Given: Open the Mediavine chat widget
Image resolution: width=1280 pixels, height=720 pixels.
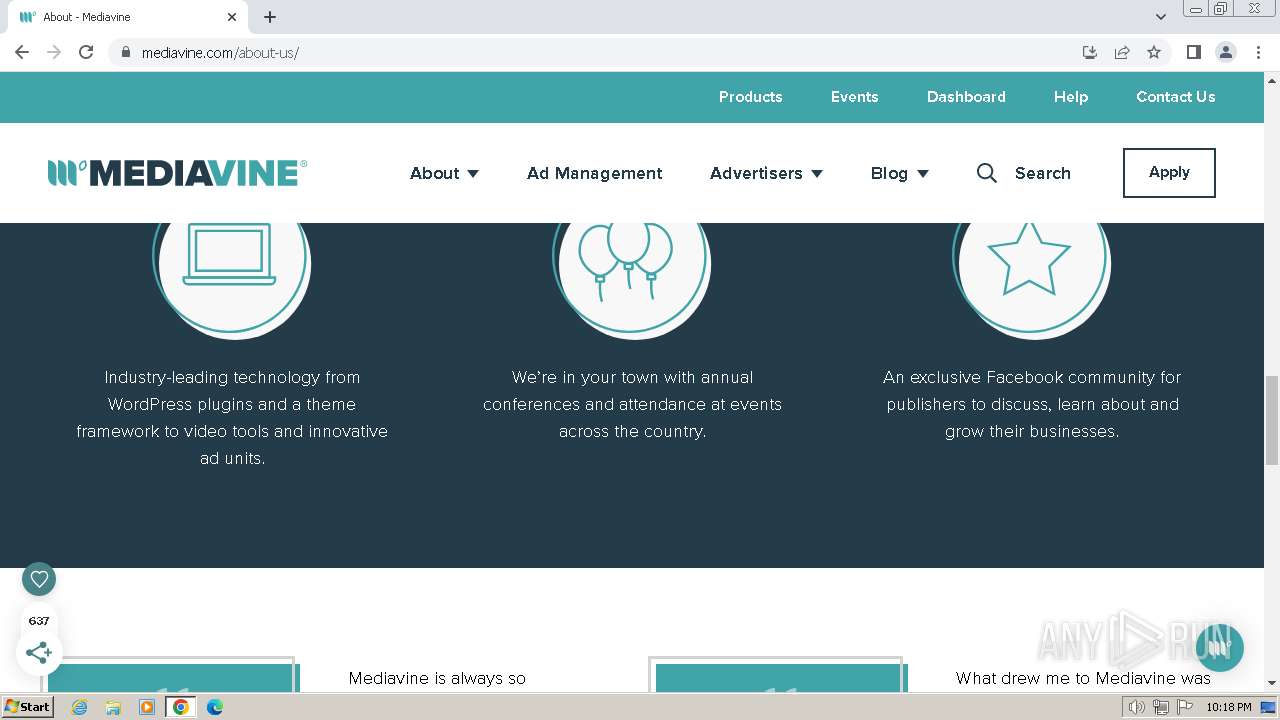Looking at the screenshot, I should coord(1219,648).
